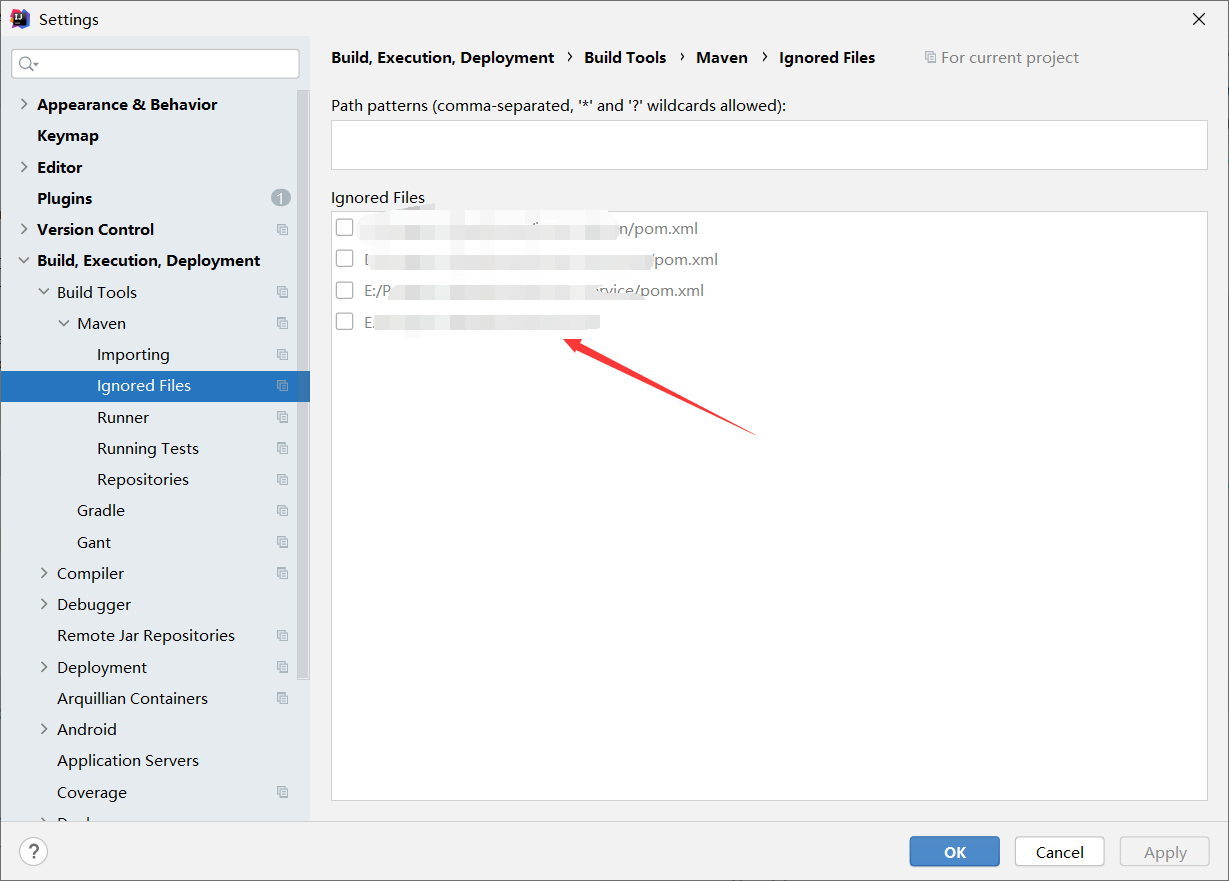Select Repositories under Maven
Image resolution: width=1229 pixels, height=881 pixels.
(x=143, y=480)
